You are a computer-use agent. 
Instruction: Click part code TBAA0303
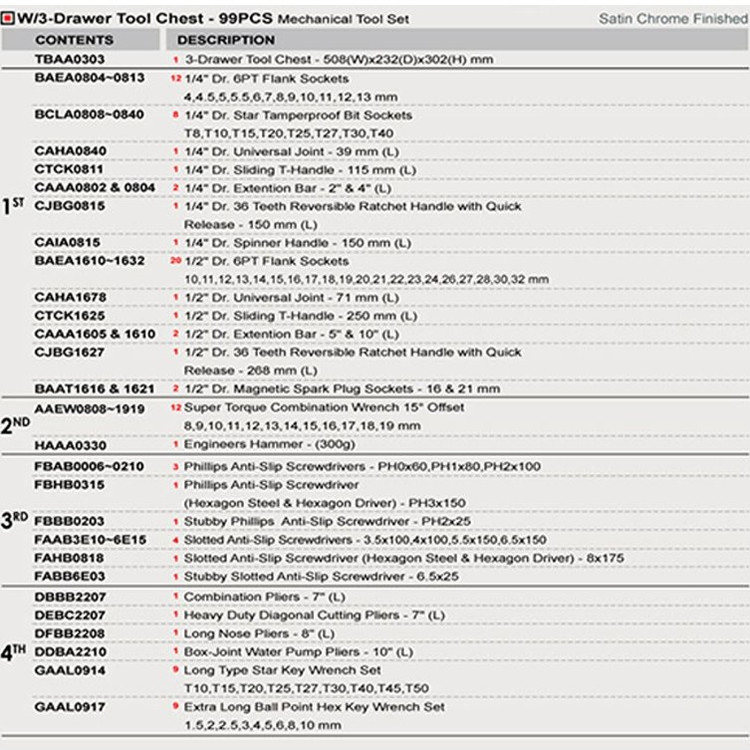coord(69,60)
